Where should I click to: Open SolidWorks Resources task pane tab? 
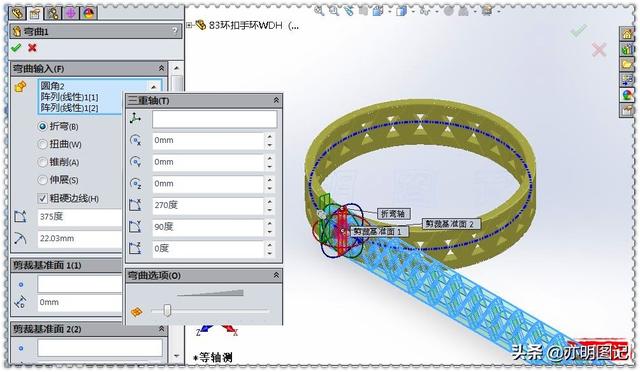coord(627,34)
